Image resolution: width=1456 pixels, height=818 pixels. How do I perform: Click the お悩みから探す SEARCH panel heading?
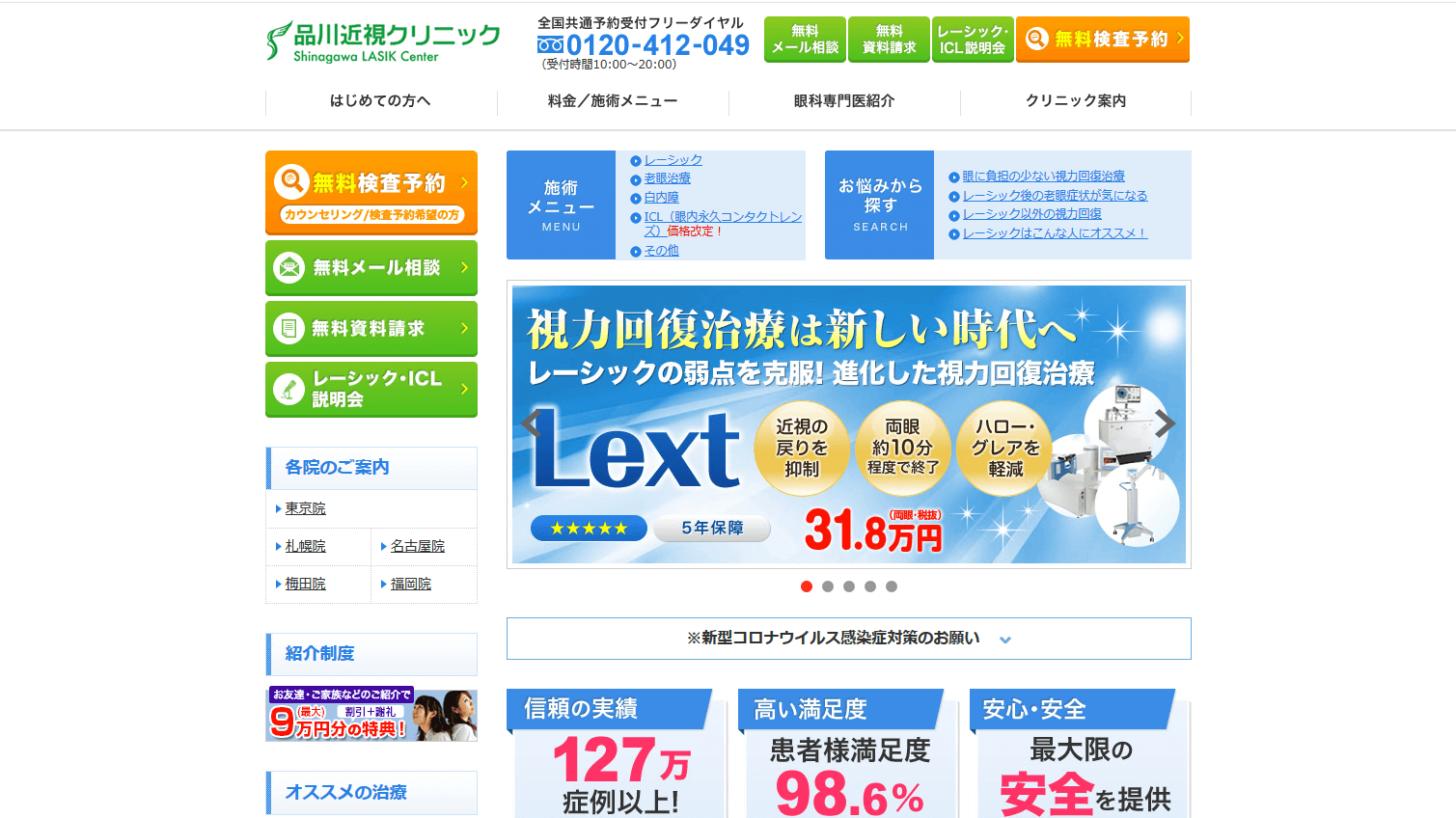pyautogui.click(x=879, y=204)
